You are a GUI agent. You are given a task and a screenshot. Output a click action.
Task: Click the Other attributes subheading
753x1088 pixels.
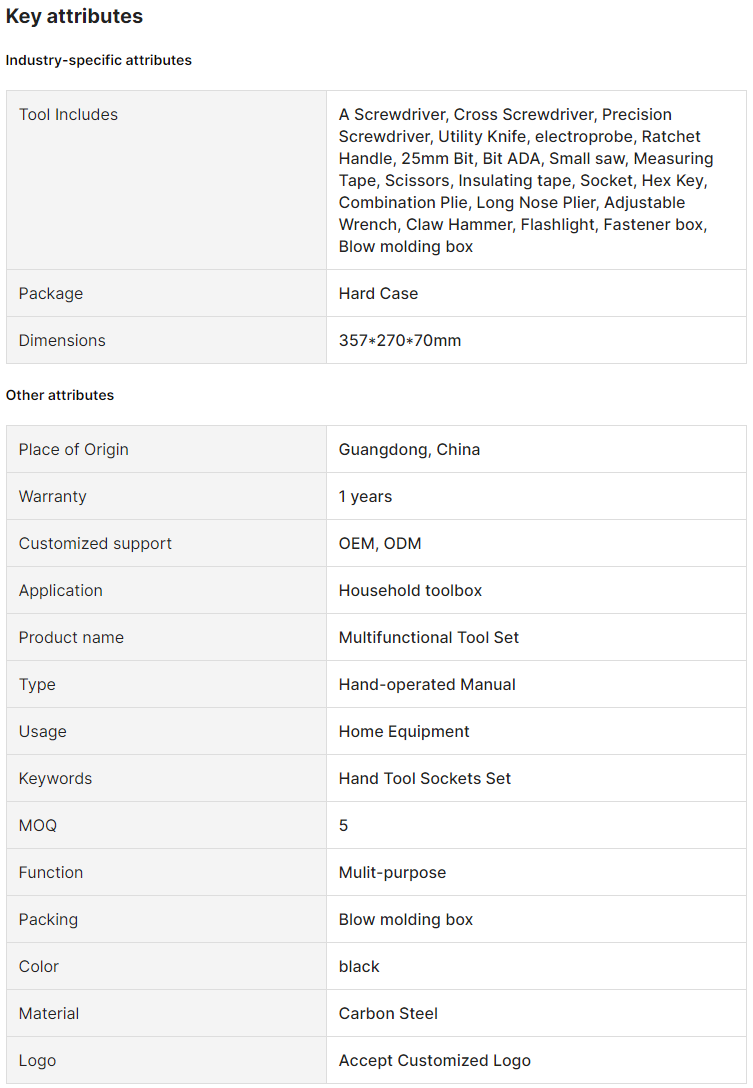(60, 395)
